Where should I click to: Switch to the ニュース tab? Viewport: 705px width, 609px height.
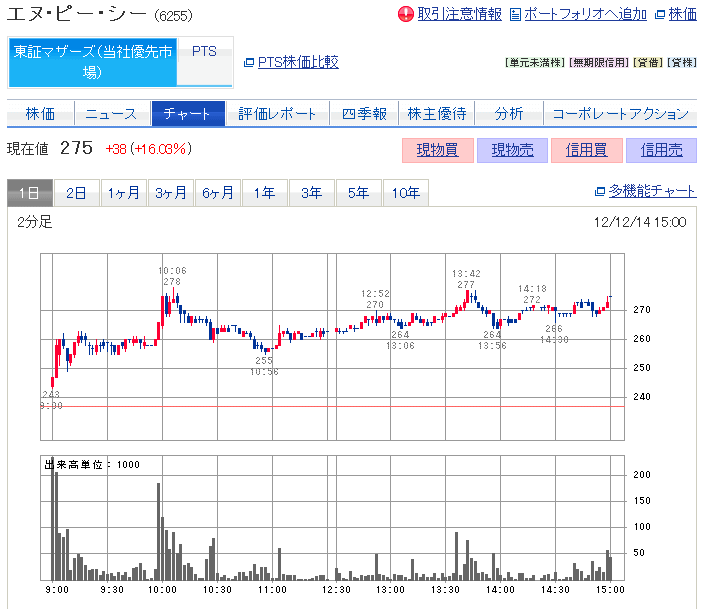coord(111,114)
